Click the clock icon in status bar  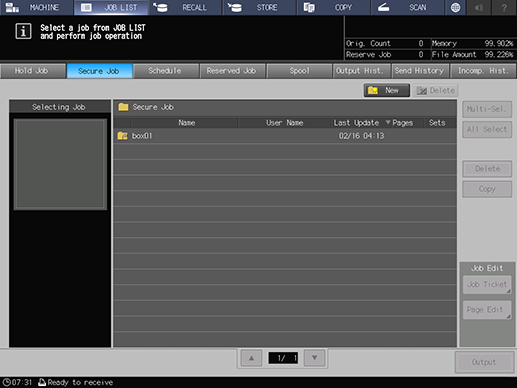[x=6, y=382]
